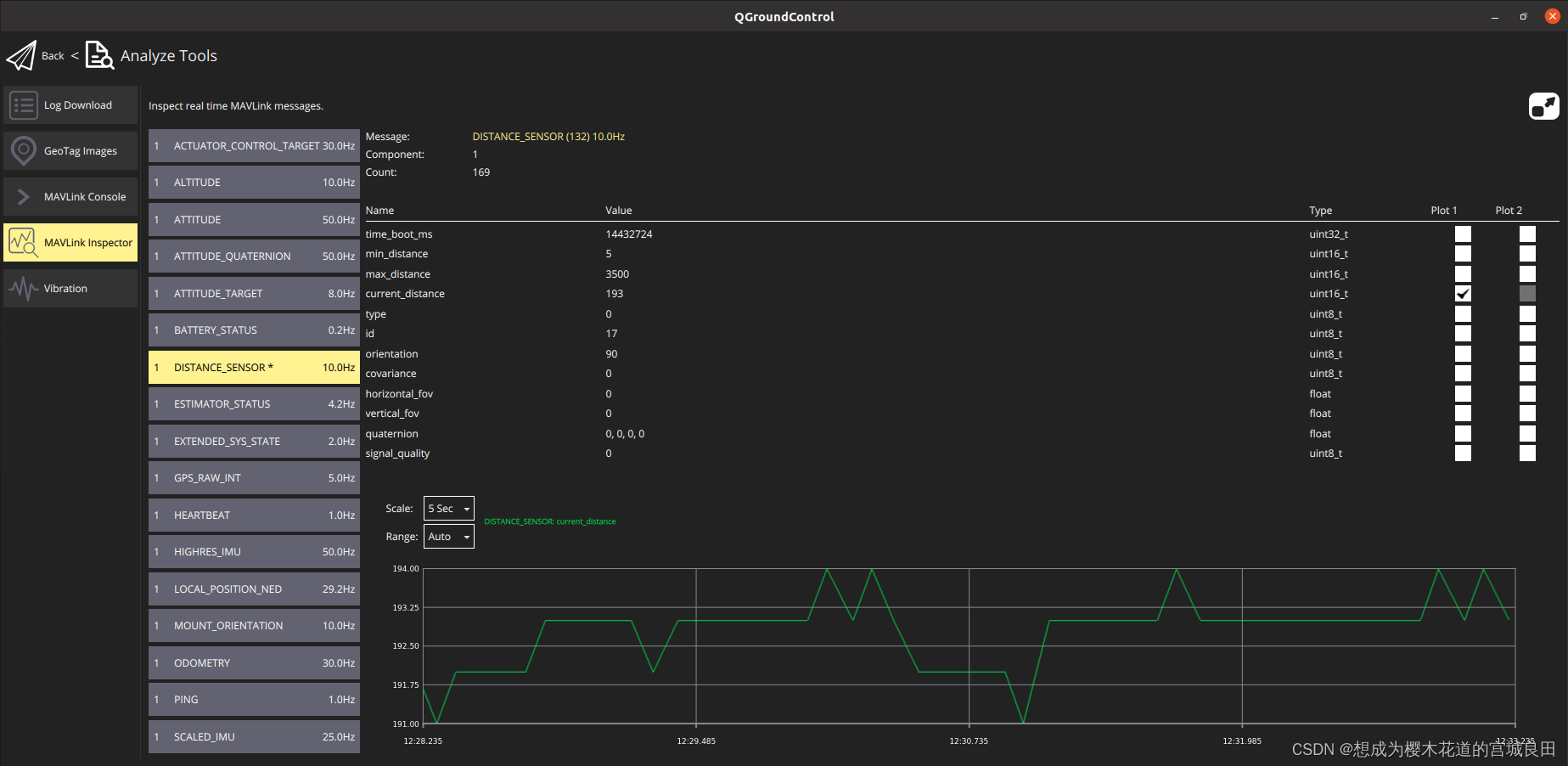The width and height of the screenshot is (1568, 766).
Task: Select the ESTIMATOR_STATUS message
Action: point(254,404)
